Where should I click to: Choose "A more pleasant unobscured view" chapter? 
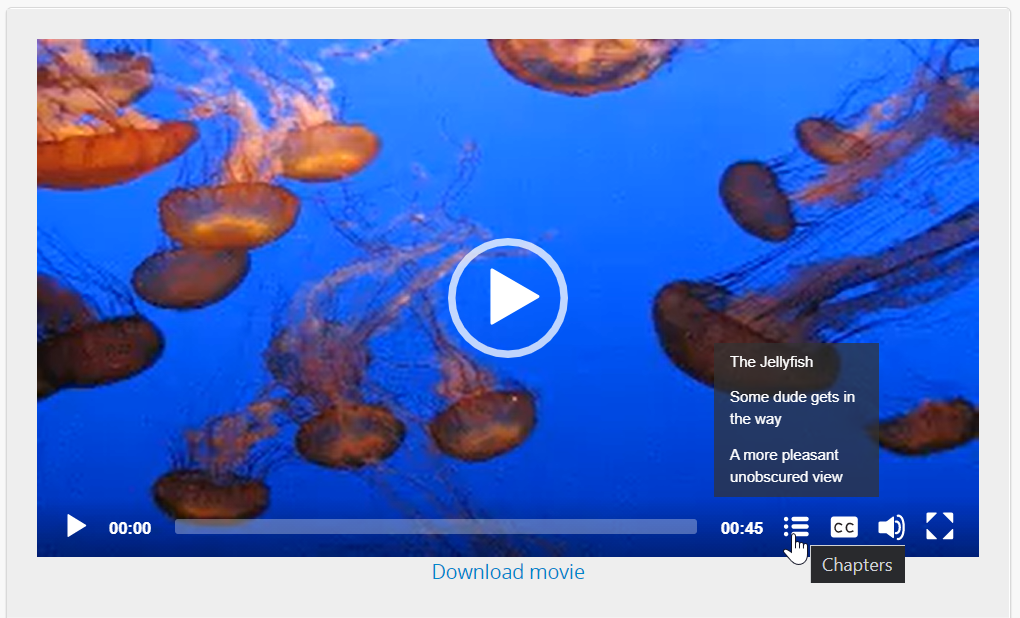coord(786,466)
